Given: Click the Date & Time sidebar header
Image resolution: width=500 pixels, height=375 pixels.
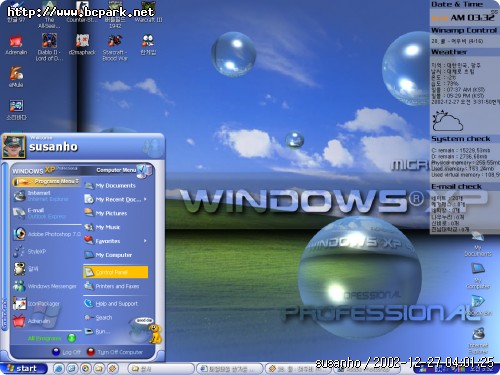Looking at the screenshot, I should (x=457, y=5).
